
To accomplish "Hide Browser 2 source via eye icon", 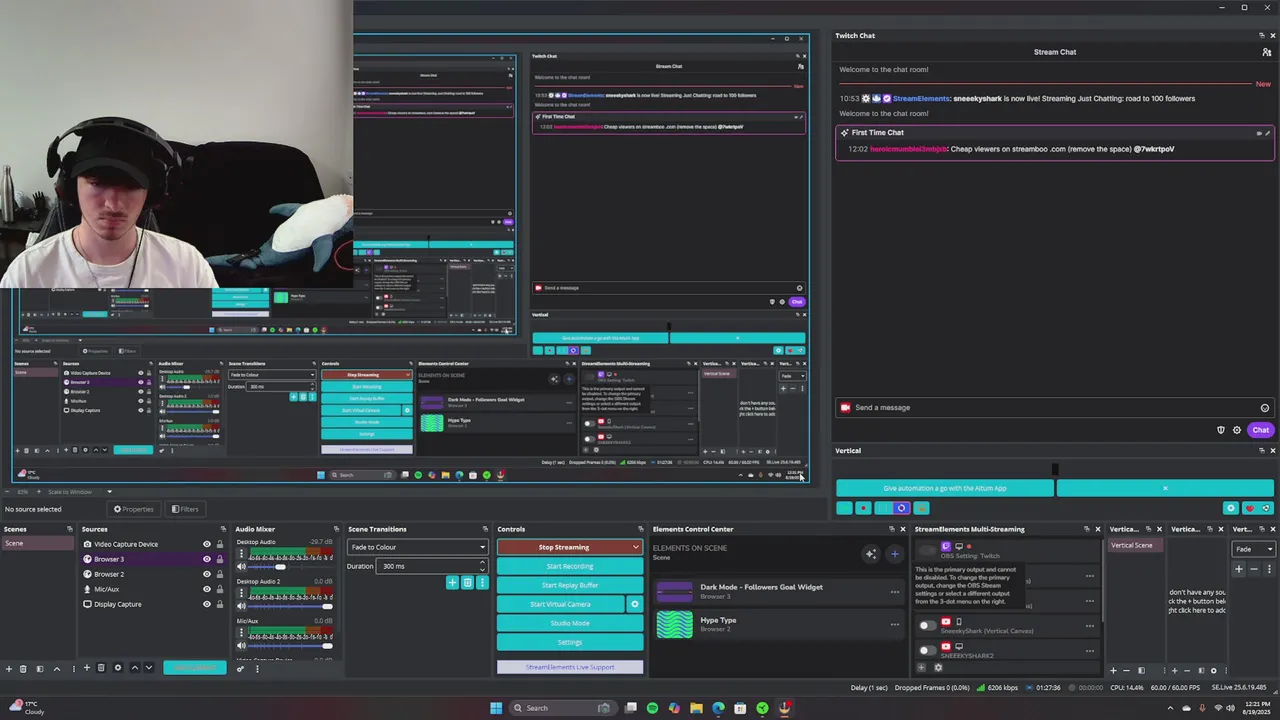I will pyautogui.click(x=207, y=574).
